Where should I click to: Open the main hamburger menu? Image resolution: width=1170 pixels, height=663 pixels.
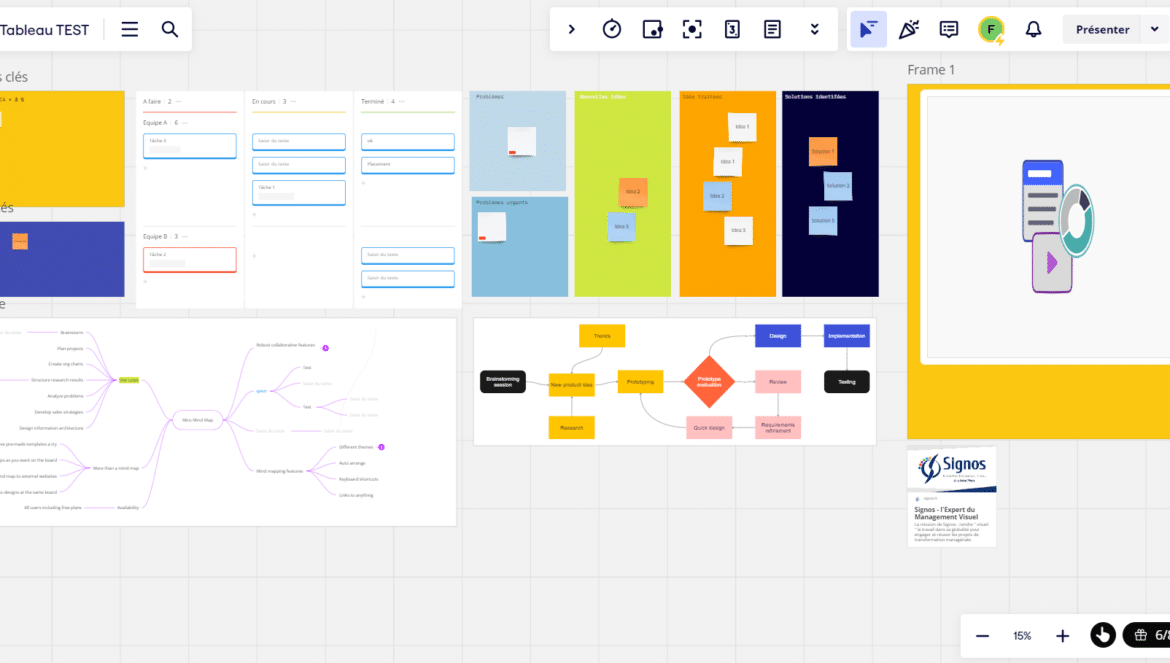(x=130, y=30)
